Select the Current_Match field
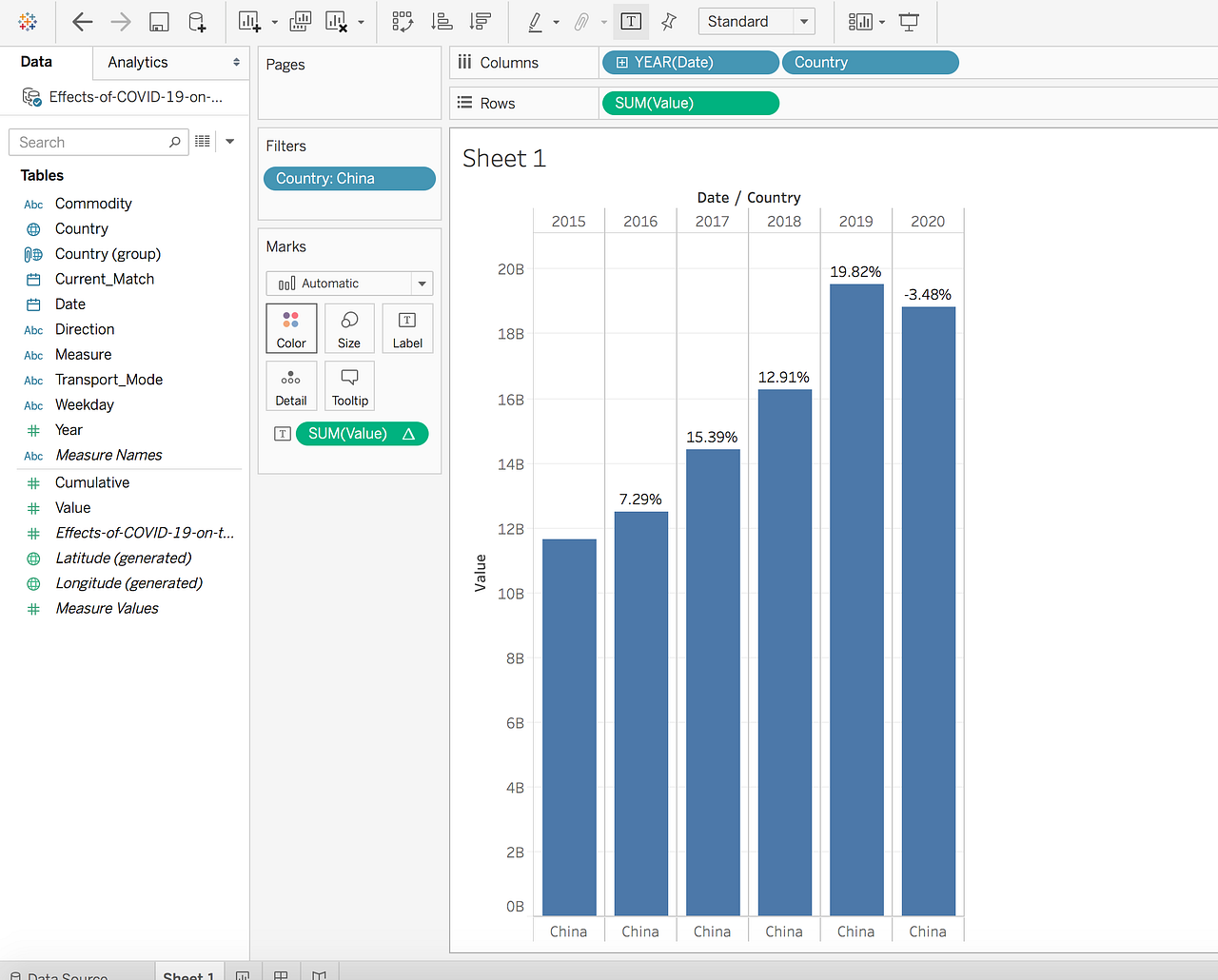1218x980 pixels. [105, 280]
